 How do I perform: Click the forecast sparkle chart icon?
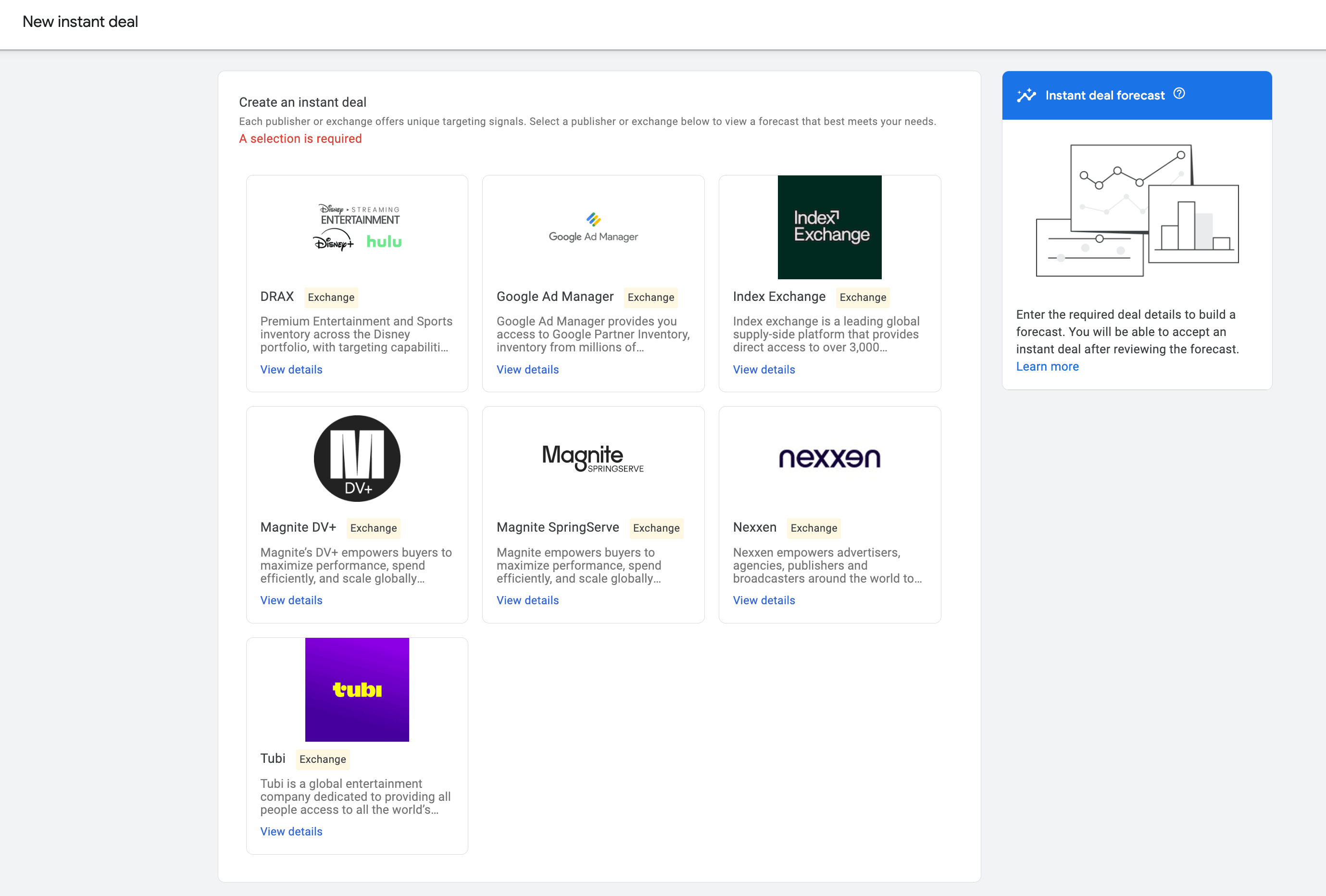click(1026, 95)
